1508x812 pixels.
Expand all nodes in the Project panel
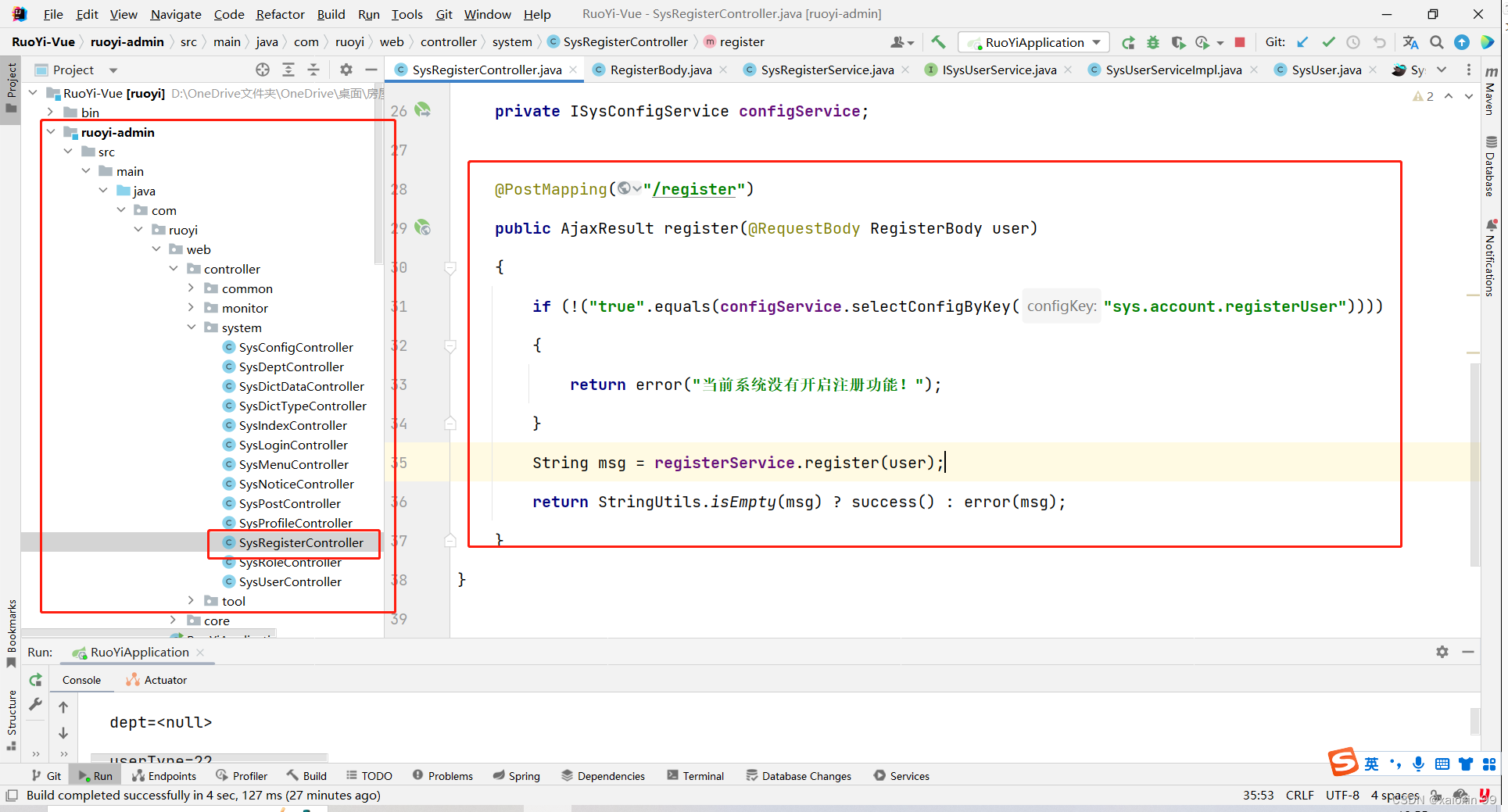(288, 70)
